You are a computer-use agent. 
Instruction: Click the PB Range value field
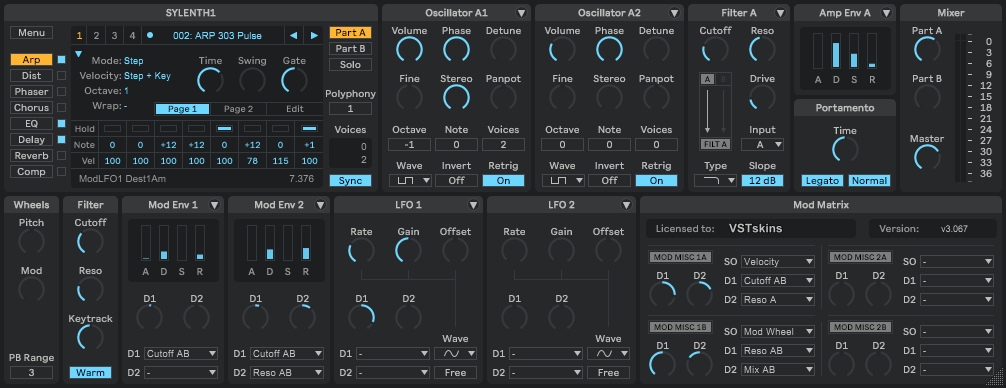[31, 373]
